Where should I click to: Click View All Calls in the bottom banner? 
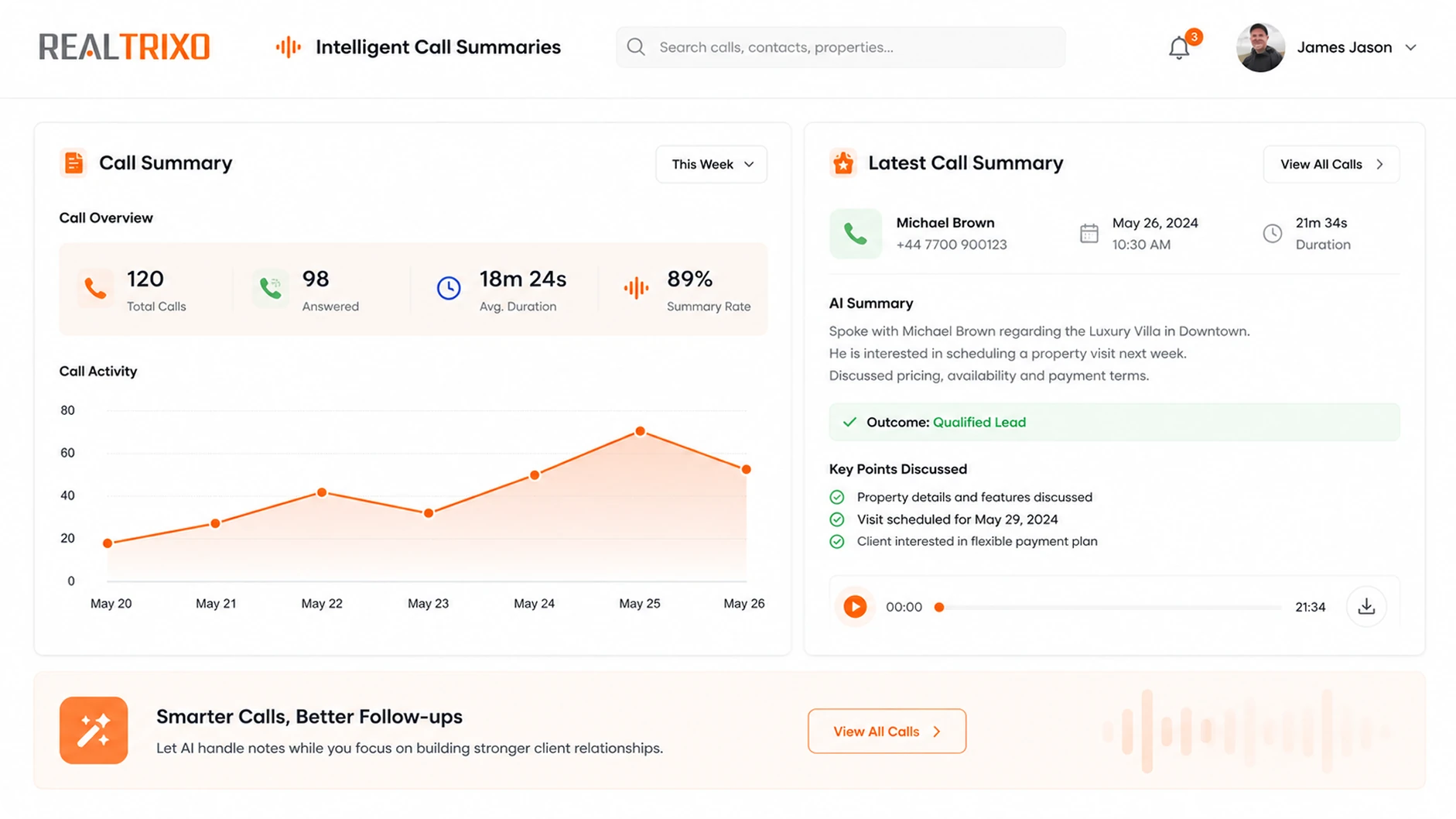point(887,731)
